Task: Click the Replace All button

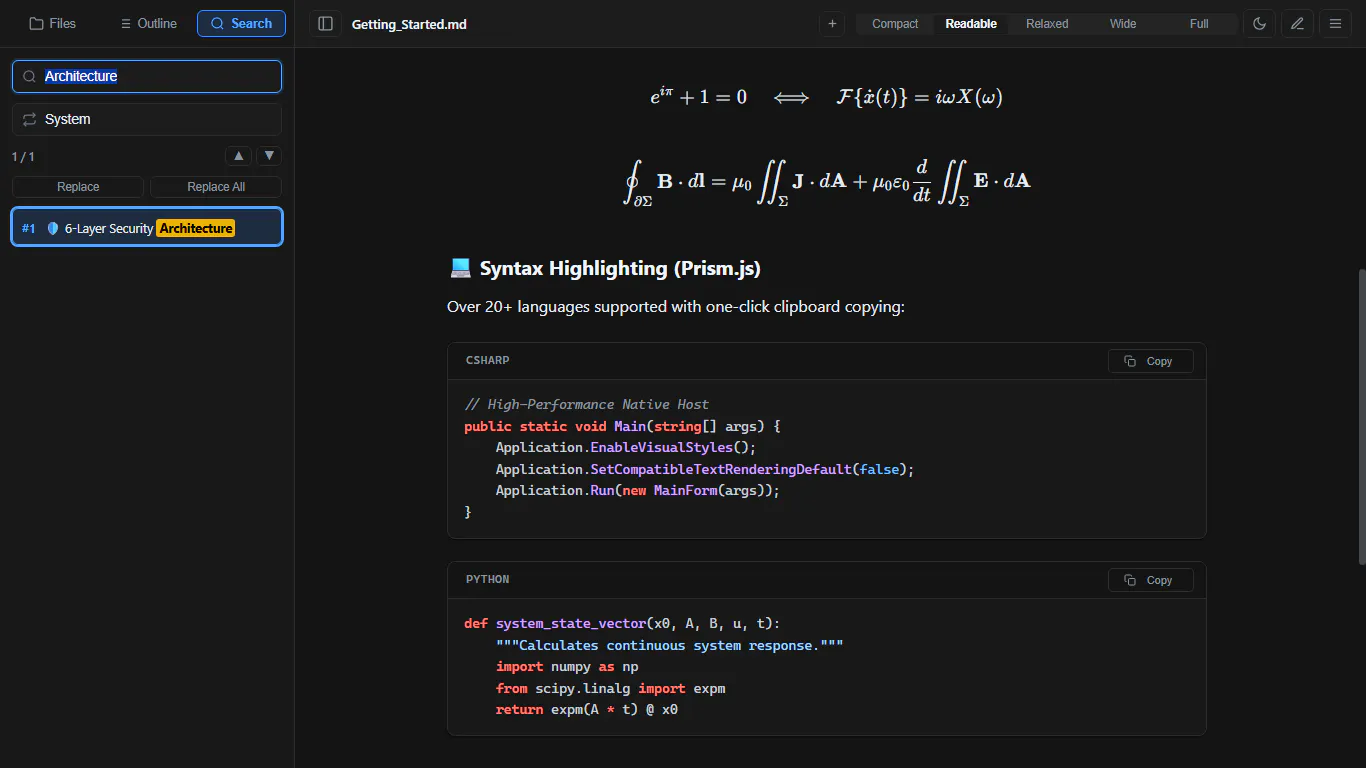Action: point(216,187)
